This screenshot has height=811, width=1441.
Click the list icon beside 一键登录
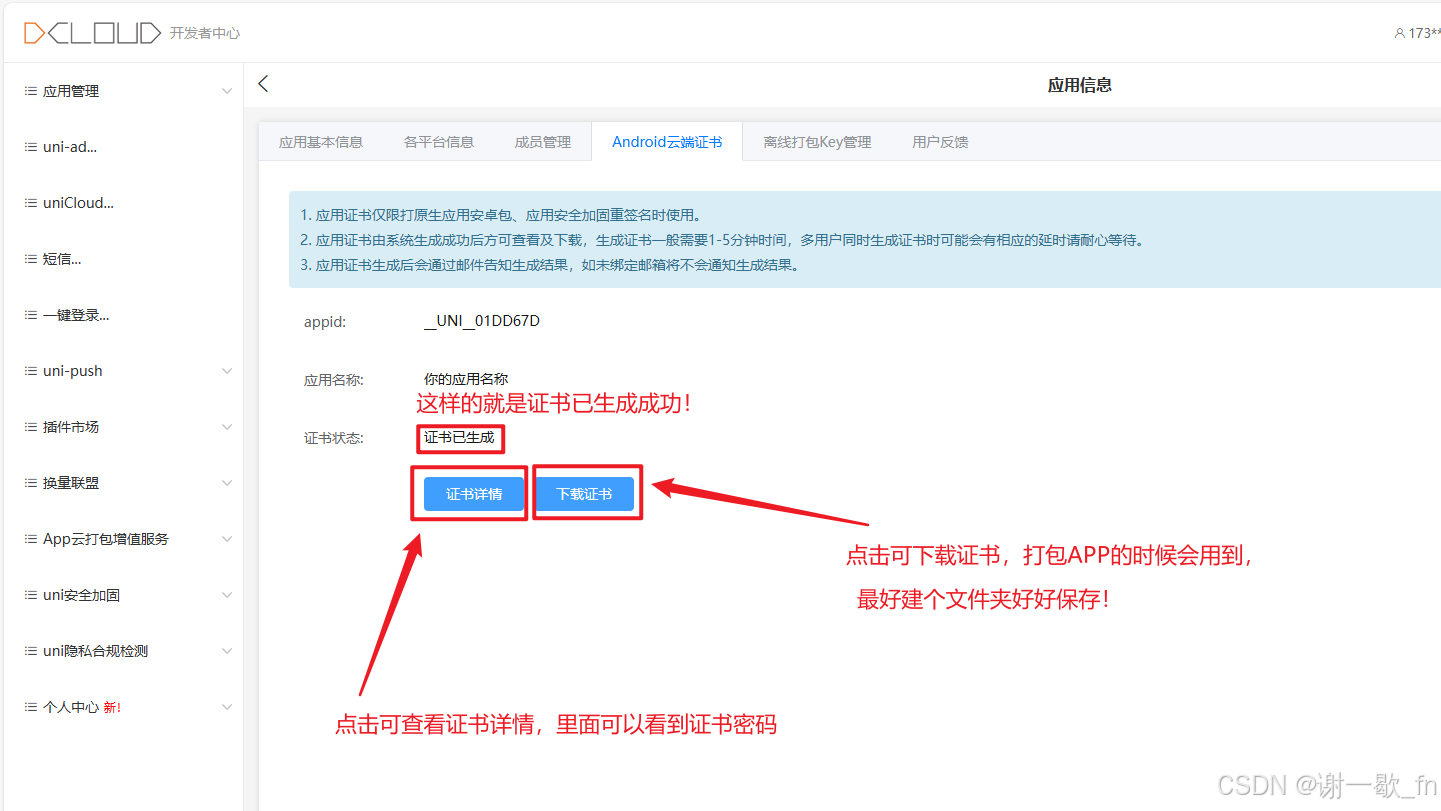pos(31,315)
